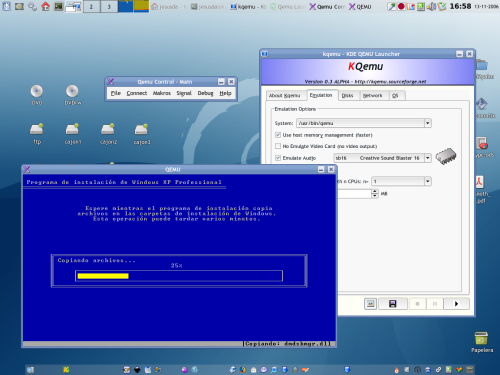Image resolution: width=500 pixels, height=375 pixels.
Task: Open the cajon1 drive icon
Action: [72, 129]
